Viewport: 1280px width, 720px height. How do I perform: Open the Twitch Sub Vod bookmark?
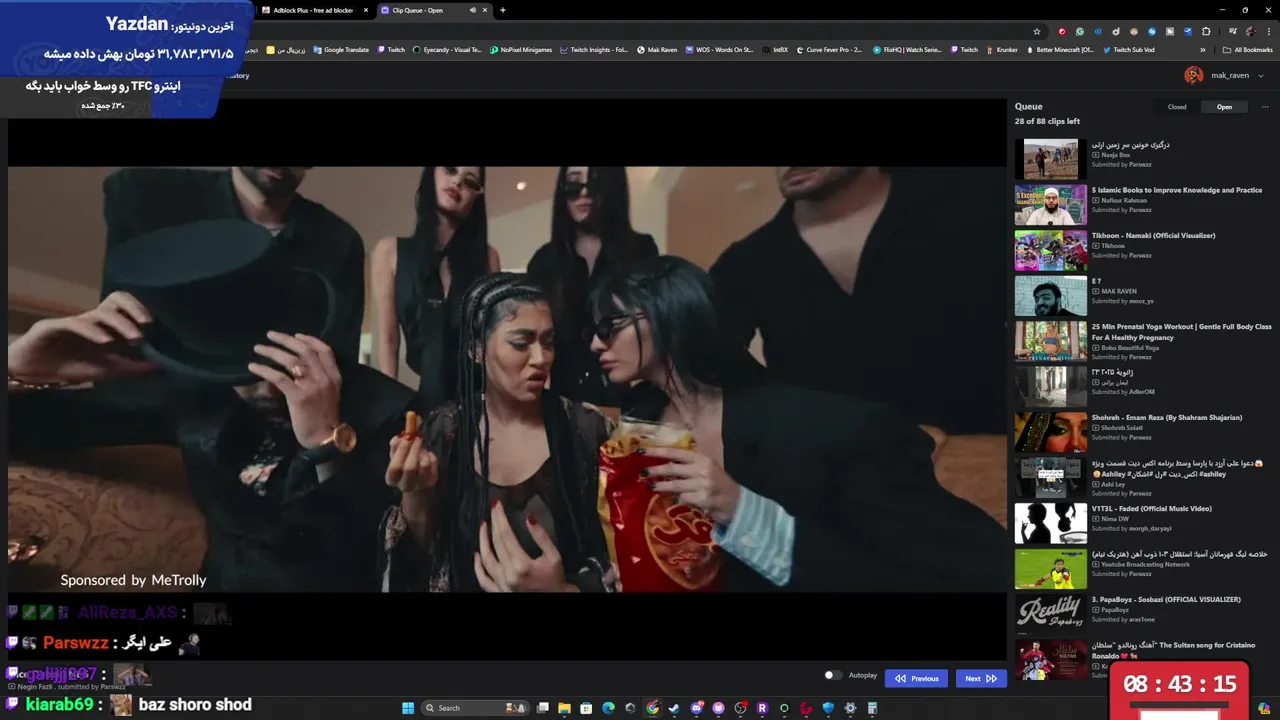point(1129,50)
